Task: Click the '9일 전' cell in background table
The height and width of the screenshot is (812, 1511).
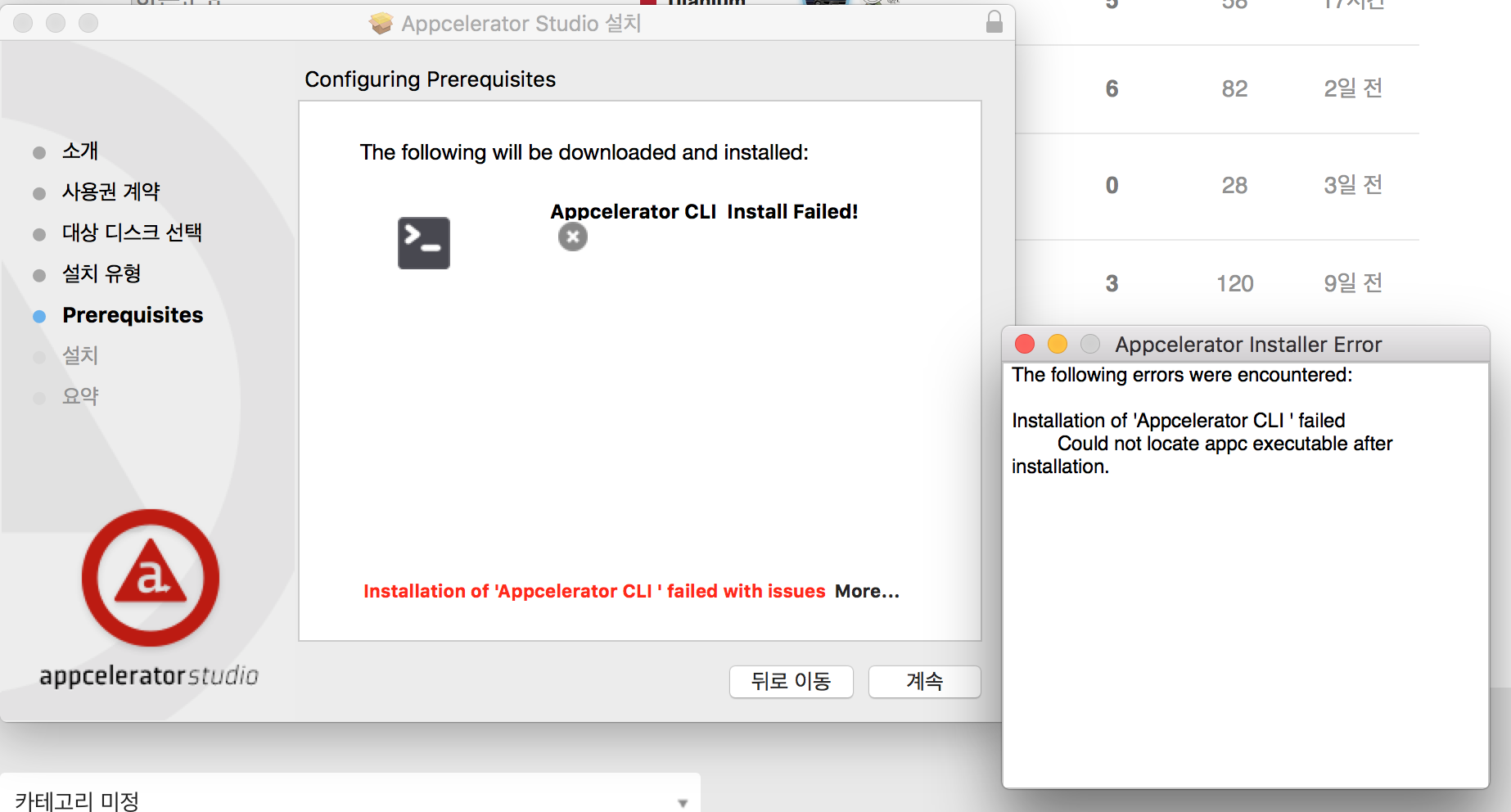Action: point(1353,283)
